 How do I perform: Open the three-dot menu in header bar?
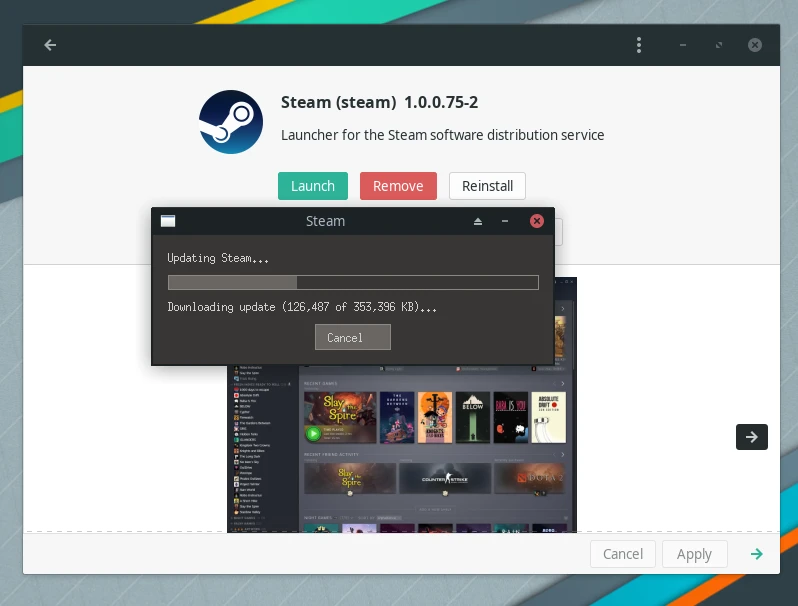pyautogui.click(x=639, y=45)
